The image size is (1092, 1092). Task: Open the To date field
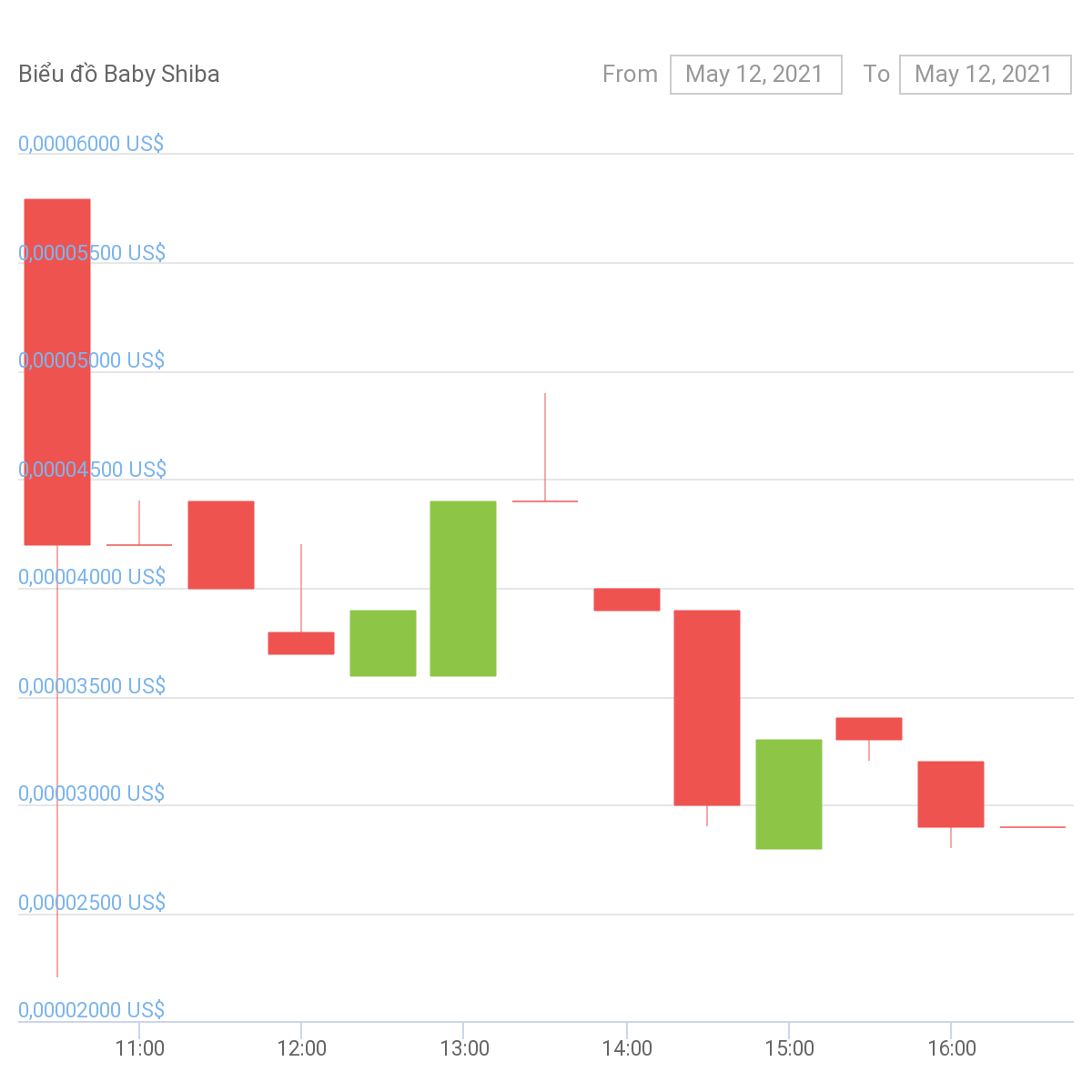pos(985,75)
